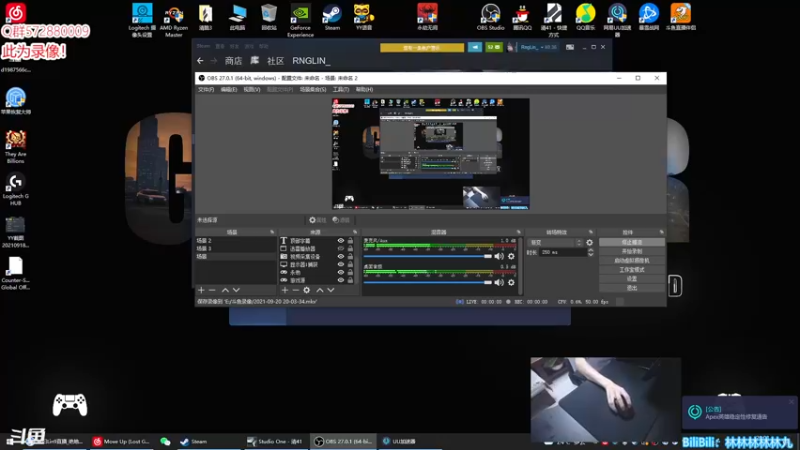800x450 pixels.
Task: Open source filters button in OBS toolbar
Action: click(x=341, y=220)
